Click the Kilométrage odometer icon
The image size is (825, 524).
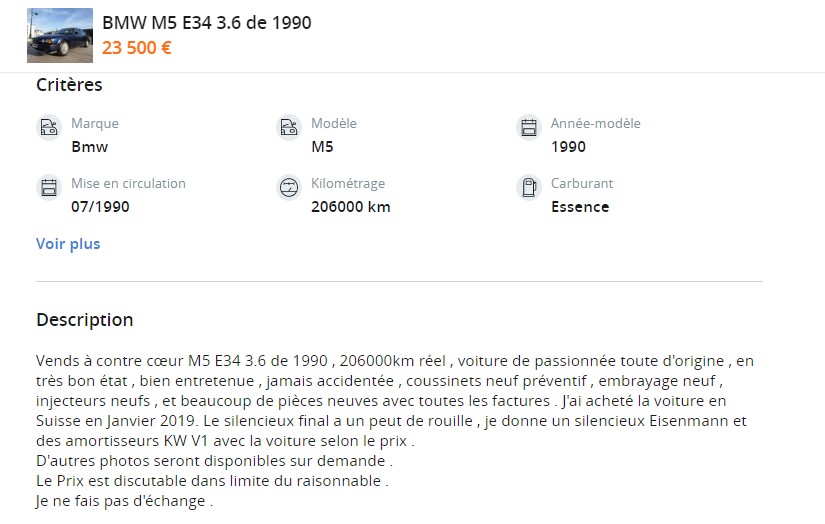pyautogui.click(x=289, y=187)
